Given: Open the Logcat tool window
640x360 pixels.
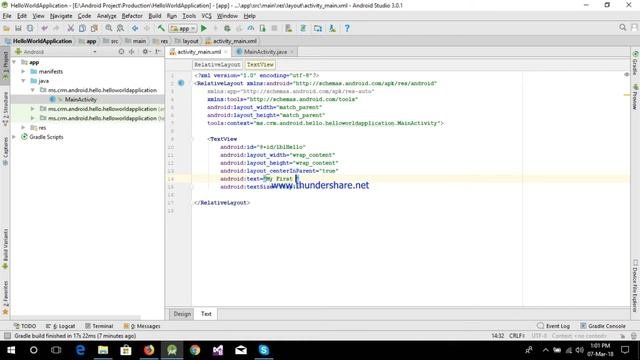Looking at the screenshot, I should 61,326.
